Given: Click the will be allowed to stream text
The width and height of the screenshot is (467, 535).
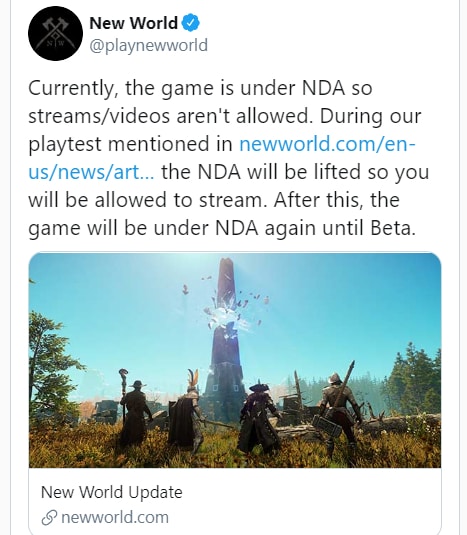Looking at the screenshot, I should (147, 200).
